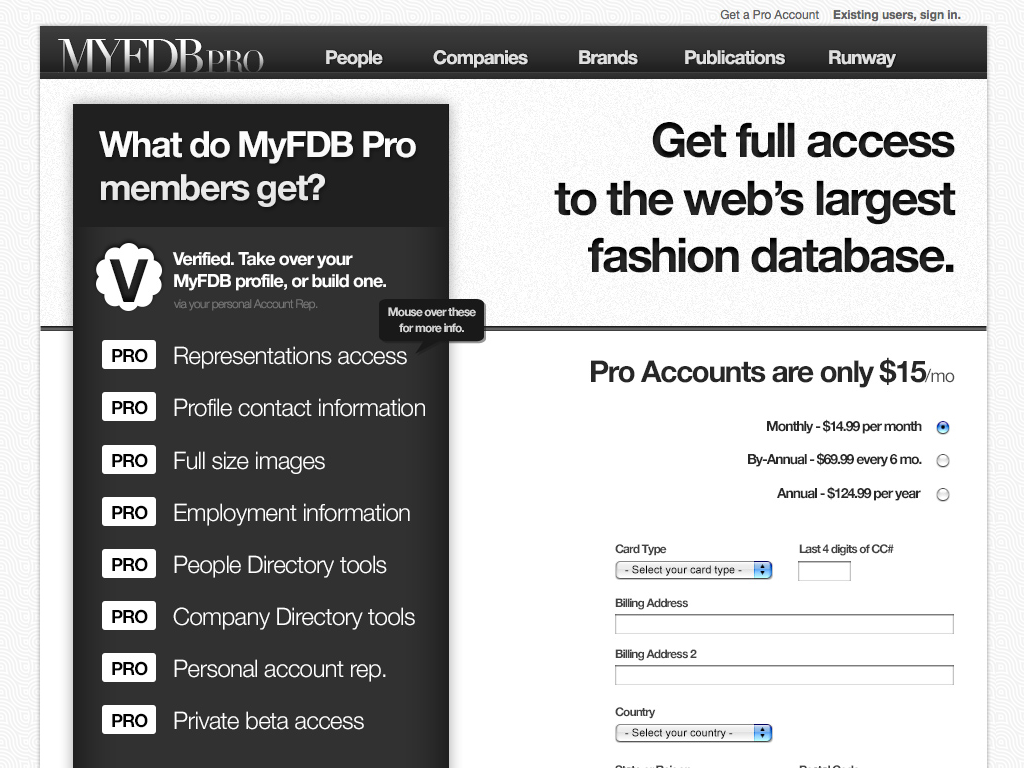1024x768 pixels.
Task: Click the Verified V badge icon
Action: pos(129,276)
